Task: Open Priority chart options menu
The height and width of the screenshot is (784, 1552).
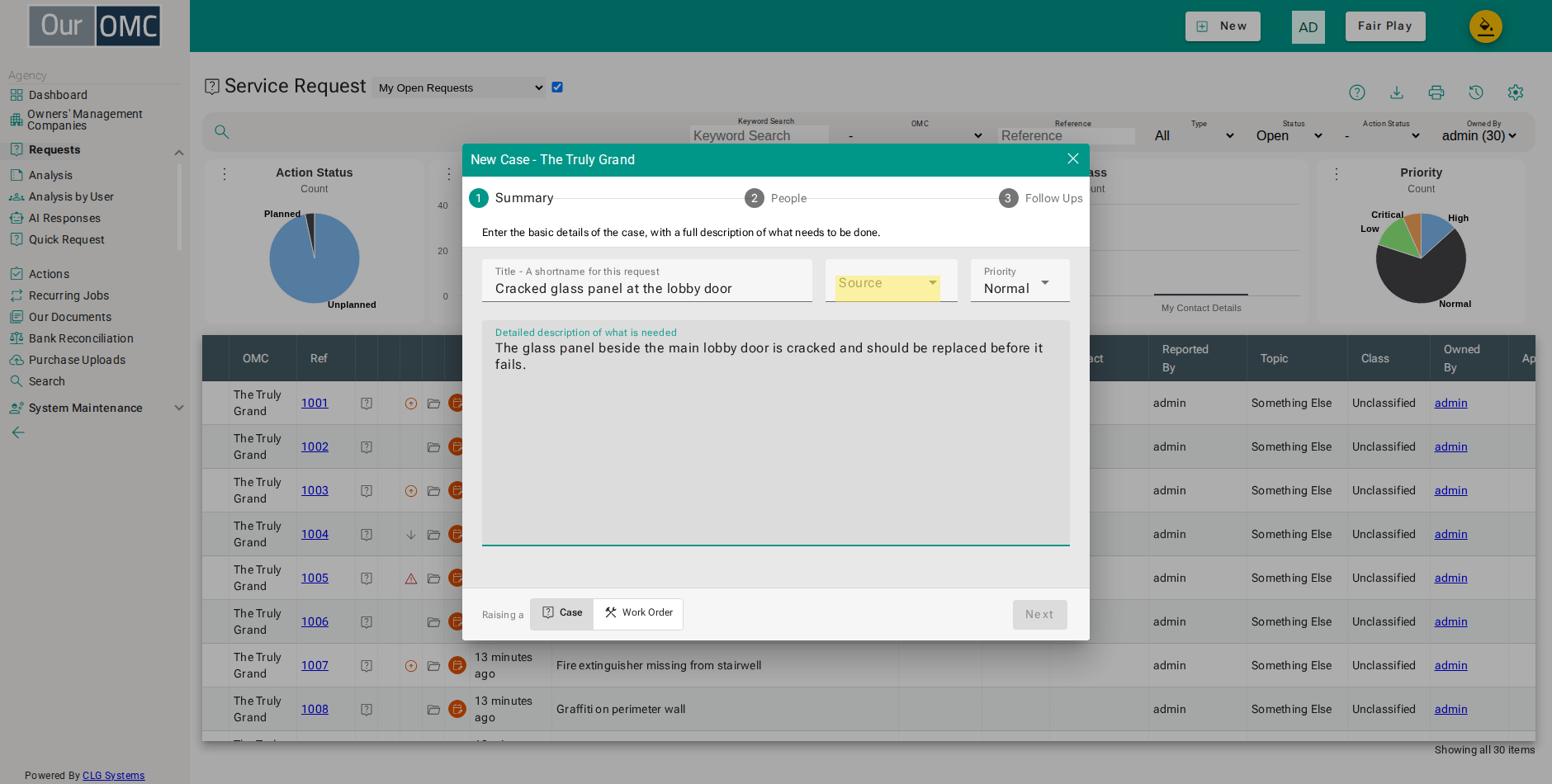Action: tap(1337, 174)
